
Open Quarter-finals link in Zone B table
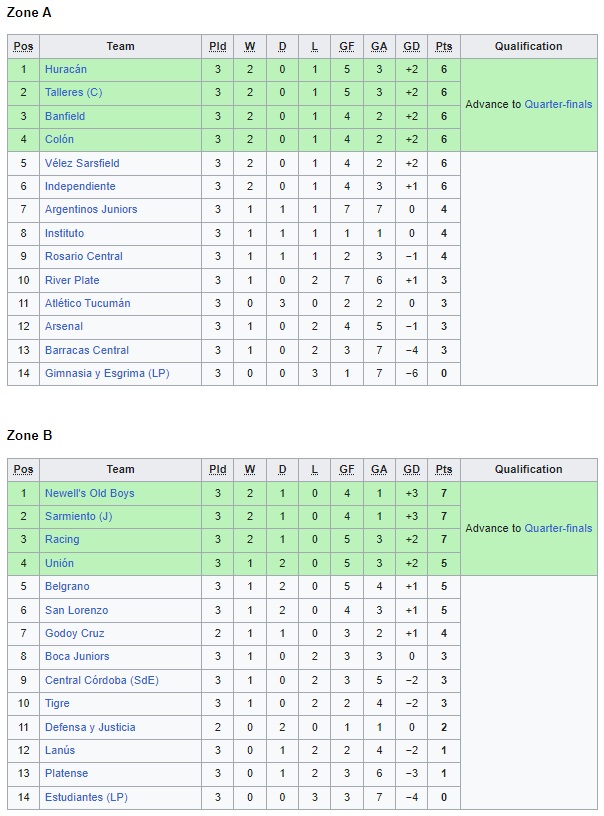tap(558, 528)
